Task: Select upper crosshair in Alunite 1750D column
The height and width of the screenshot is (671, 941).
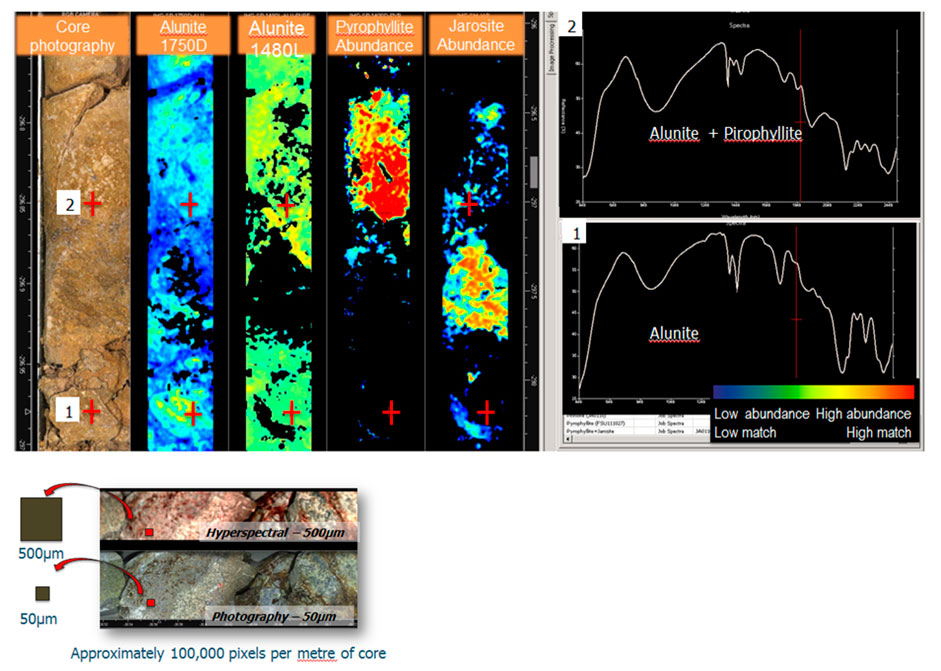Action: tap(189, 206)
